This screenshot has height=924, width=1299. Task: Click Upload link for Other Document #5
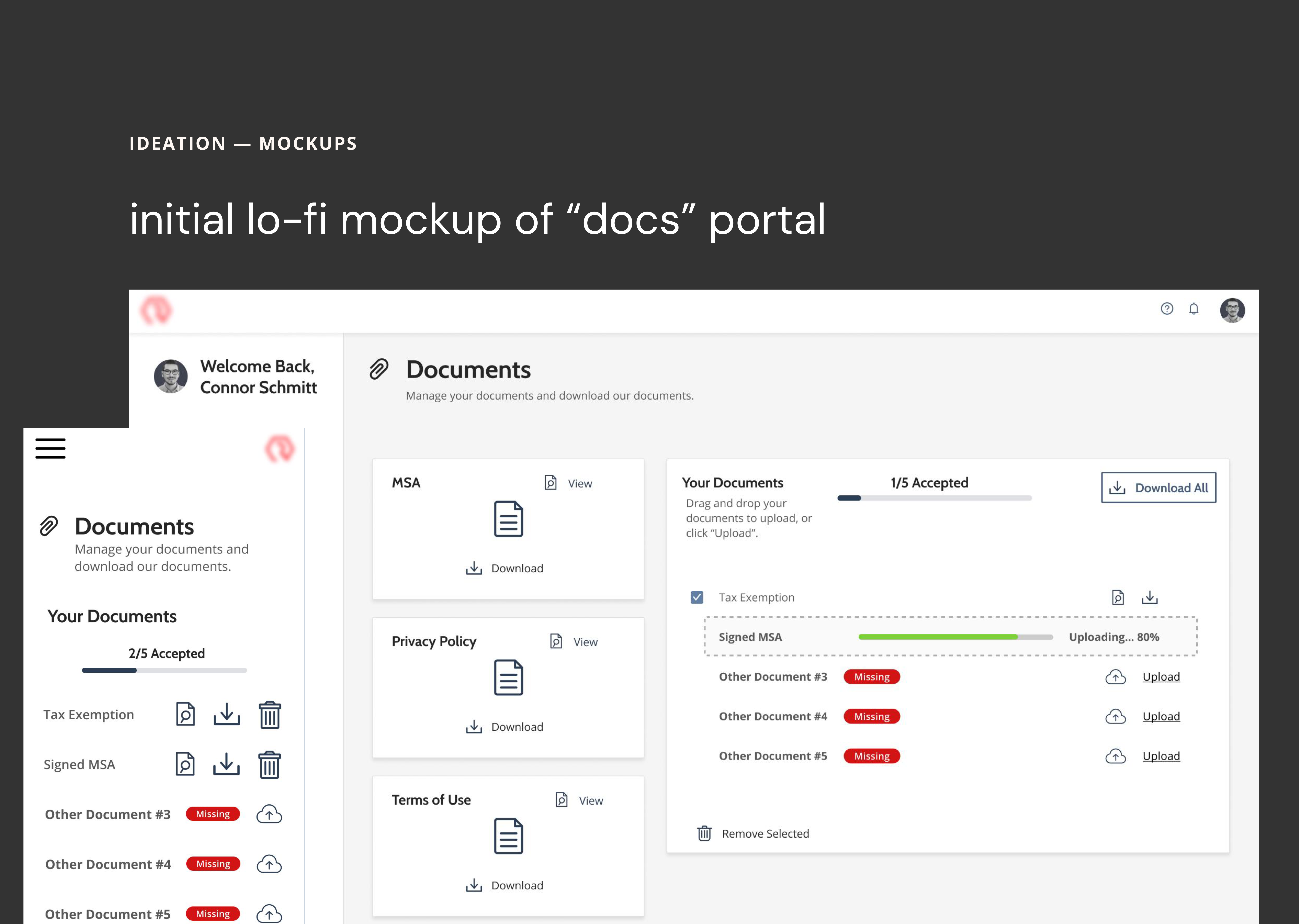(x=1161, y=756)
